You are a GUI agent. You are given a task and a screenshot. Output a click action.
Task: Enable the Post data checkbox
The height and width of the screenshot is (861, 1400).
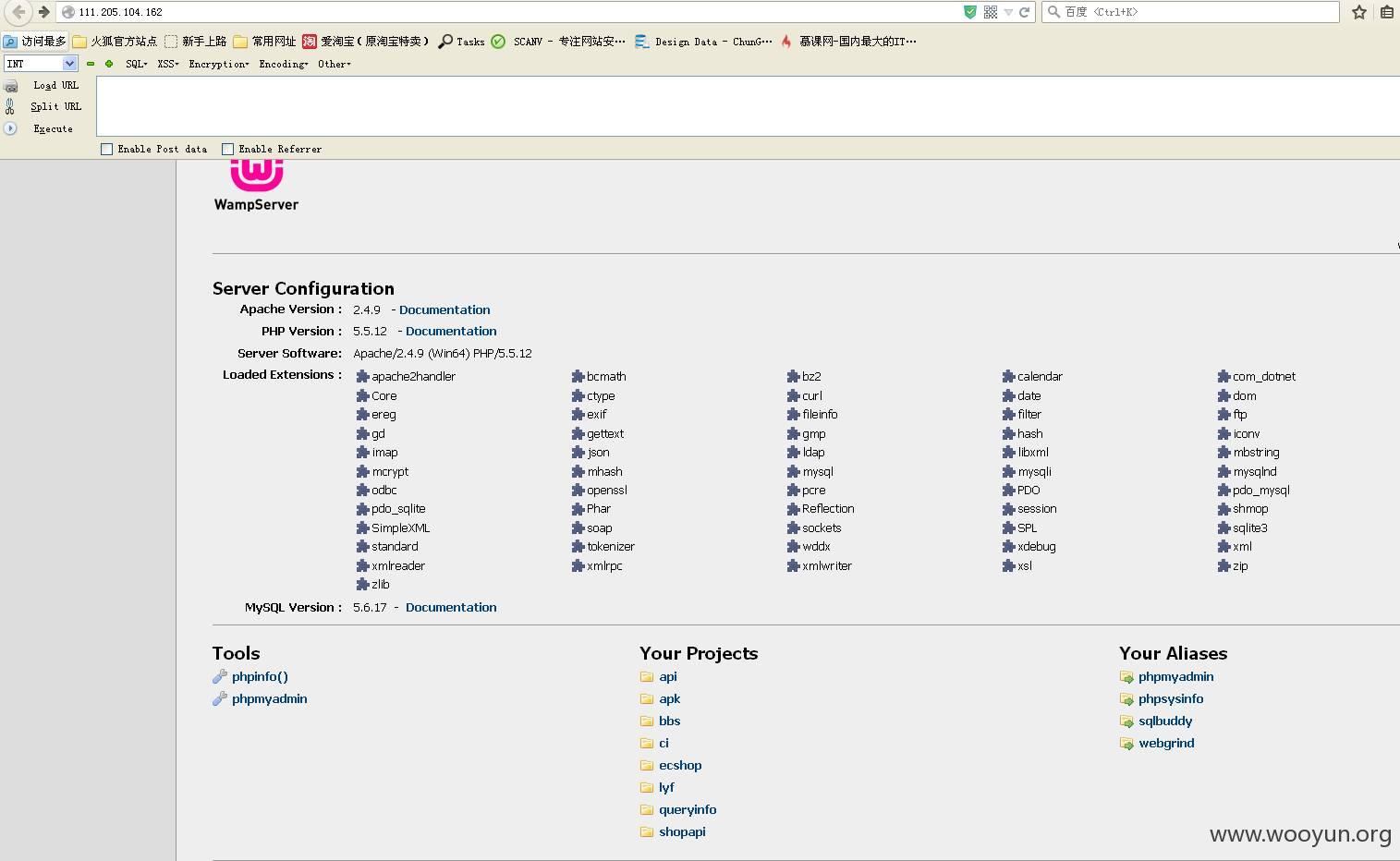pyautogui.click(x=106, y=149)
